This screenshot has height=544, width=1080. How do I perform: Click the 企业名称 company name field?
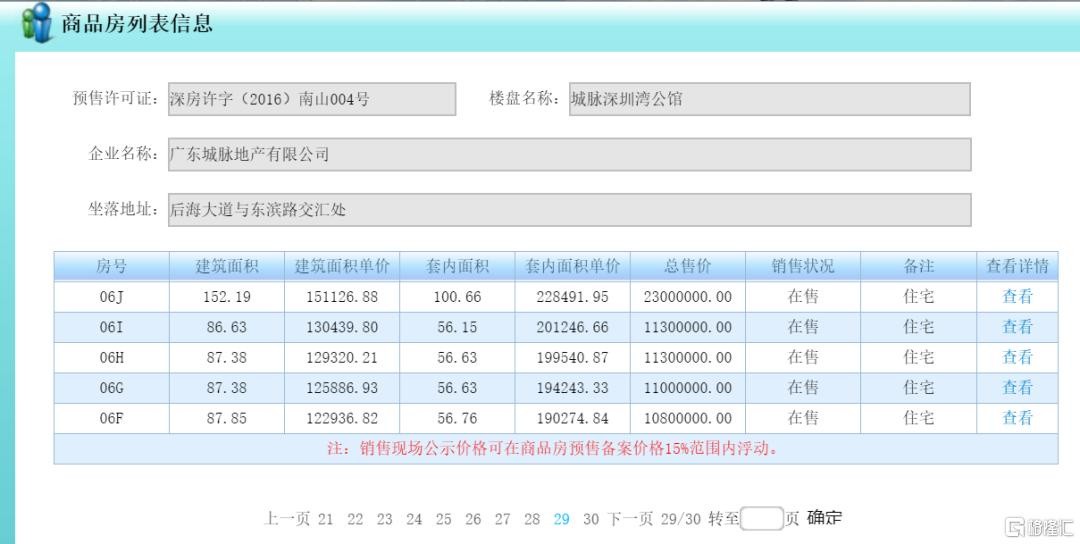point(569,154)
